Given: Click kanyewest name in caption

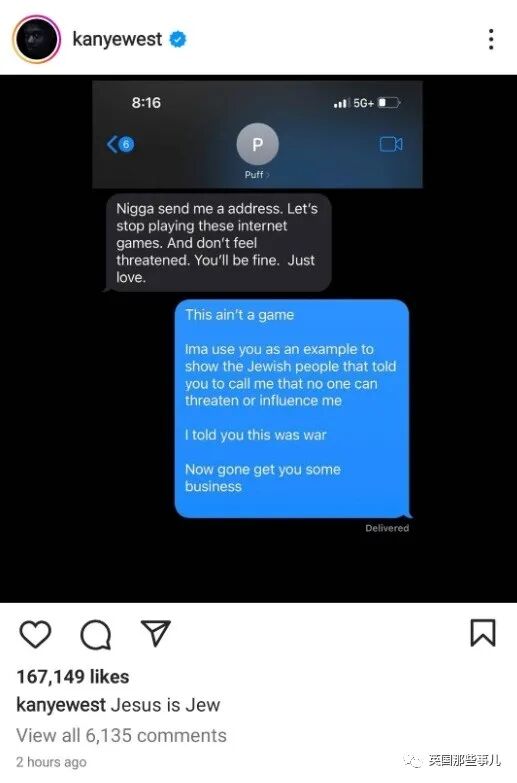Looking at the screenshot, I should pyautogui.click(x=61, y=705).
